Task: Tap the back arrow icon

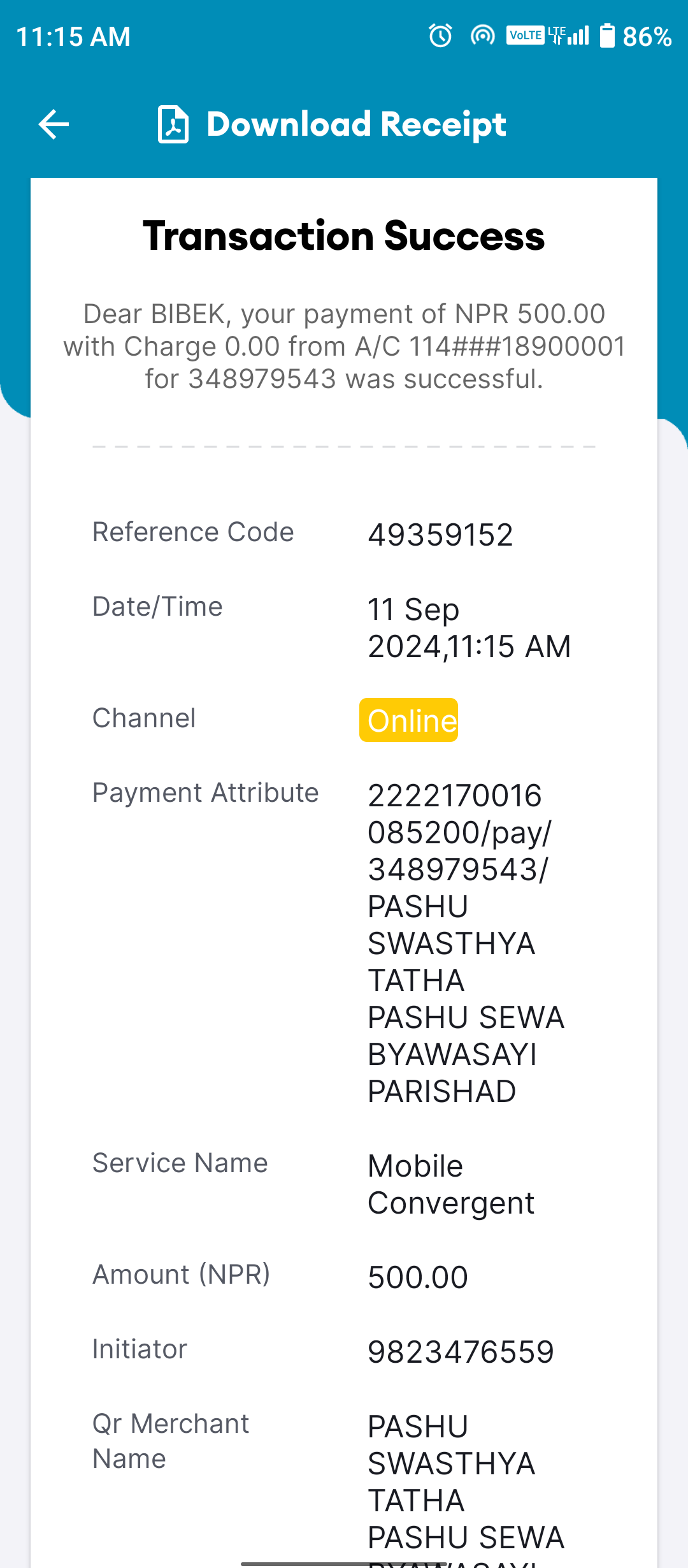Action: pyautogui.click(x=54, y=124)
